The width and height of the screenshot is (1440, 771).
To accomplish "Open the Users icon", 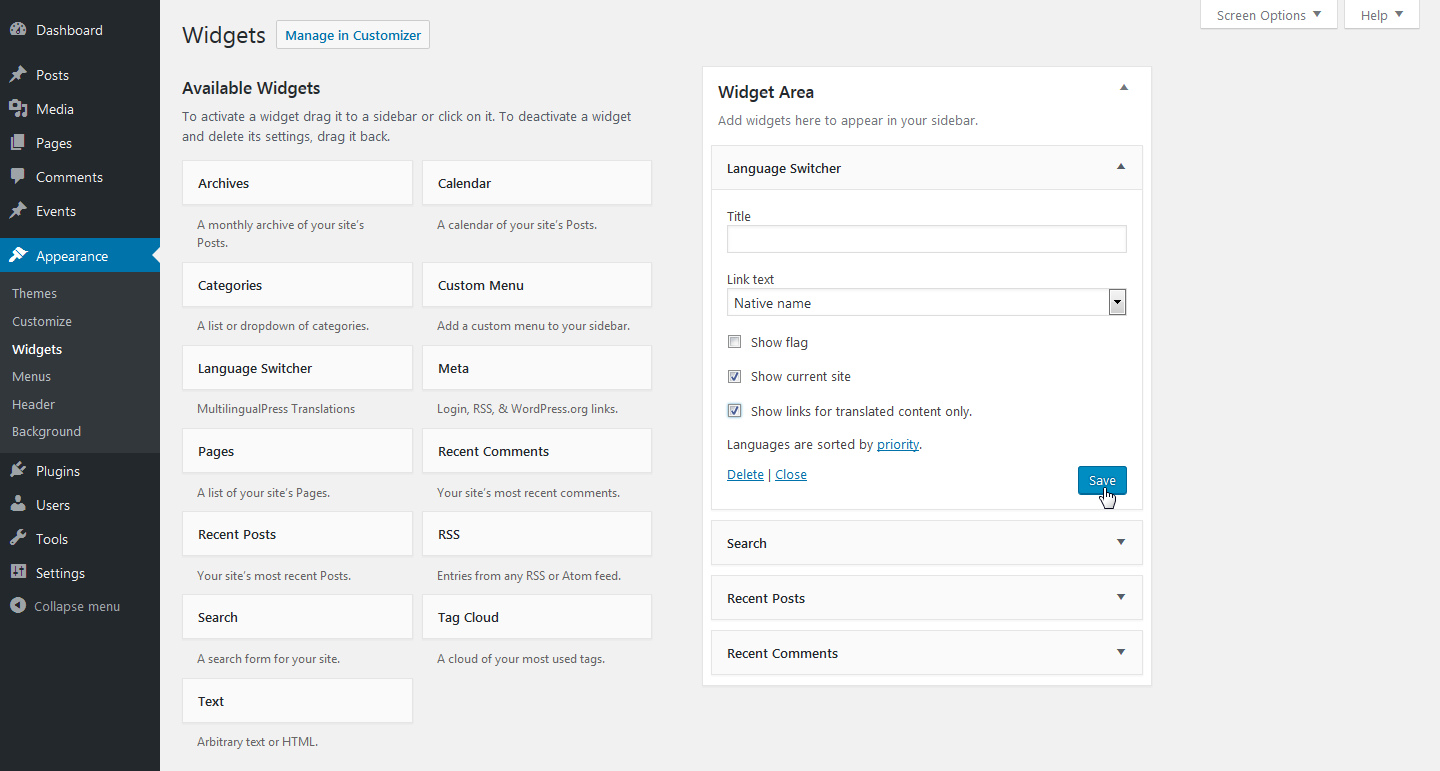I will pos(19,504).
